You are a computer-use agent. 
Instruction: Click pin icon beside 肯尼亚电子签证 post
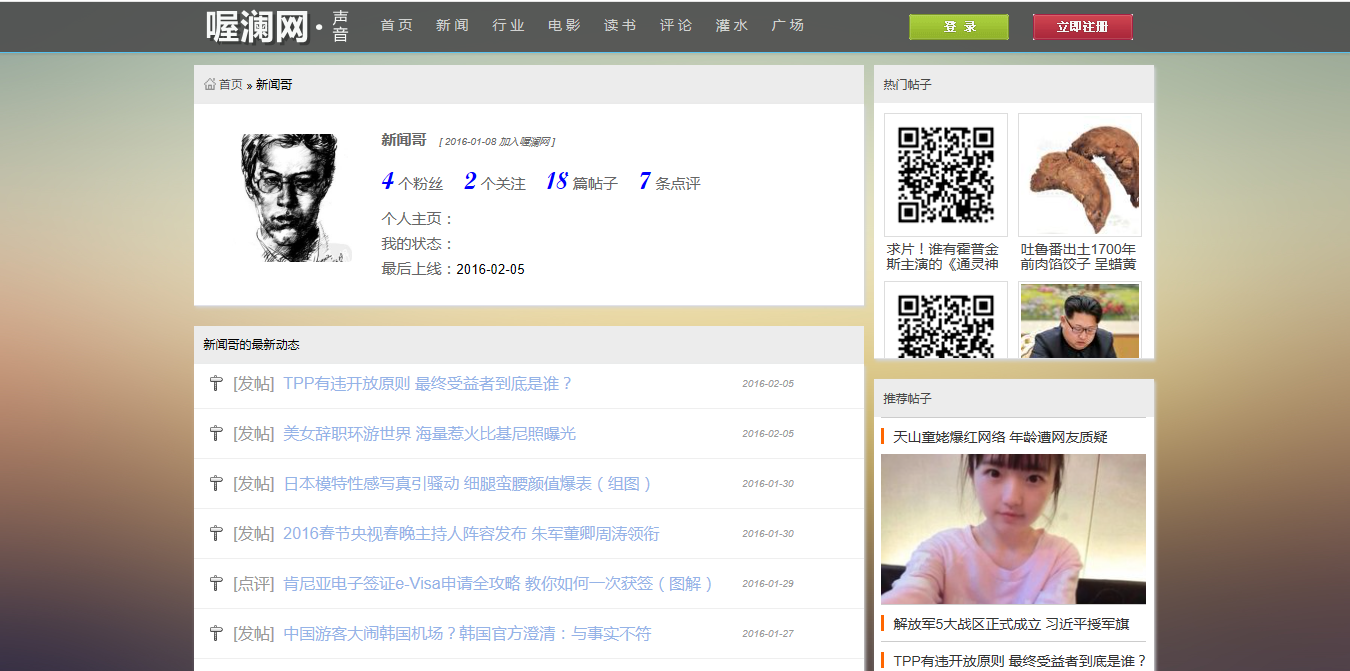tap(215, 583)
